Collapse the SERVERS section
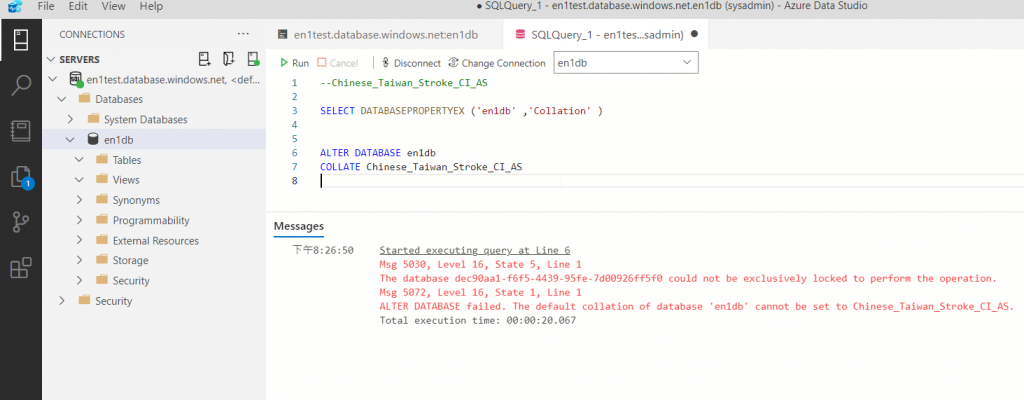This screenshot has width=1024, height=400. [52, 59]
